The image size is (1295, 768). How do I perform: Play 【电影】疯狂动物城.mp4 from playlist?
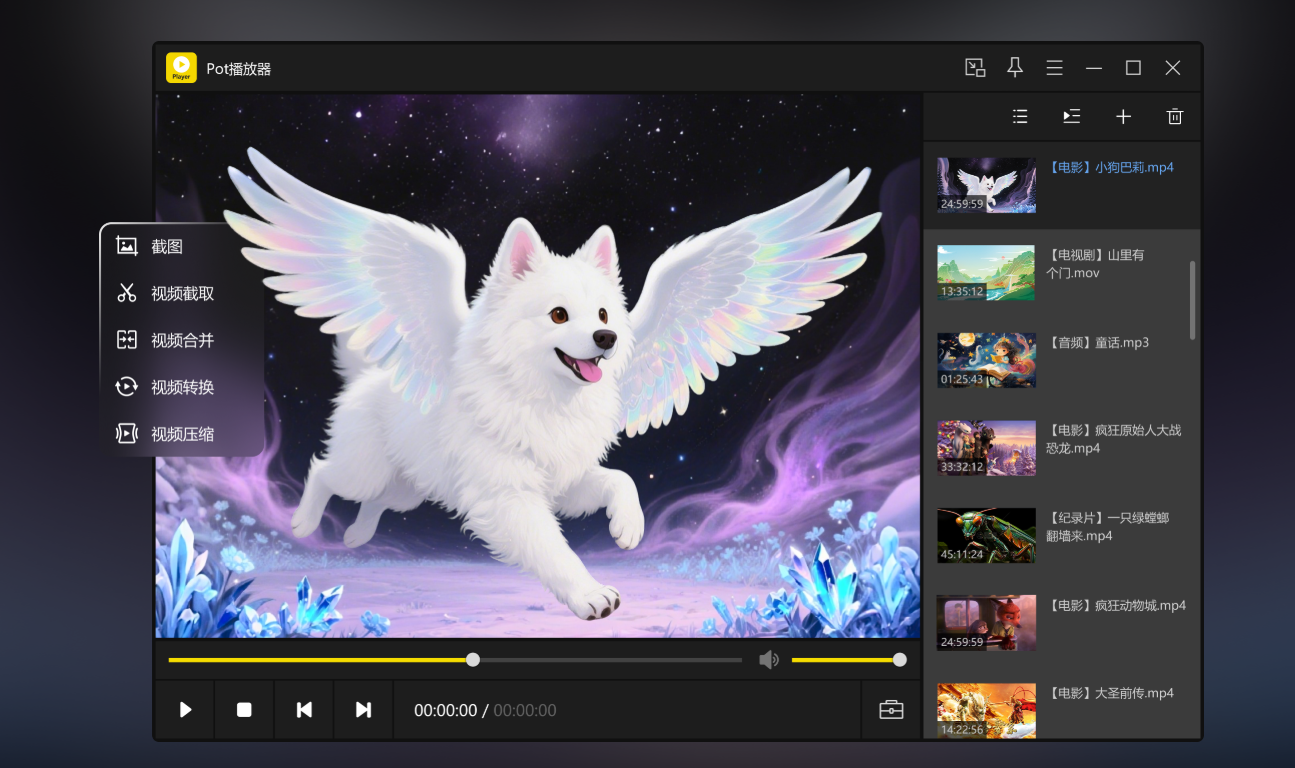[x=1116, y=606]
